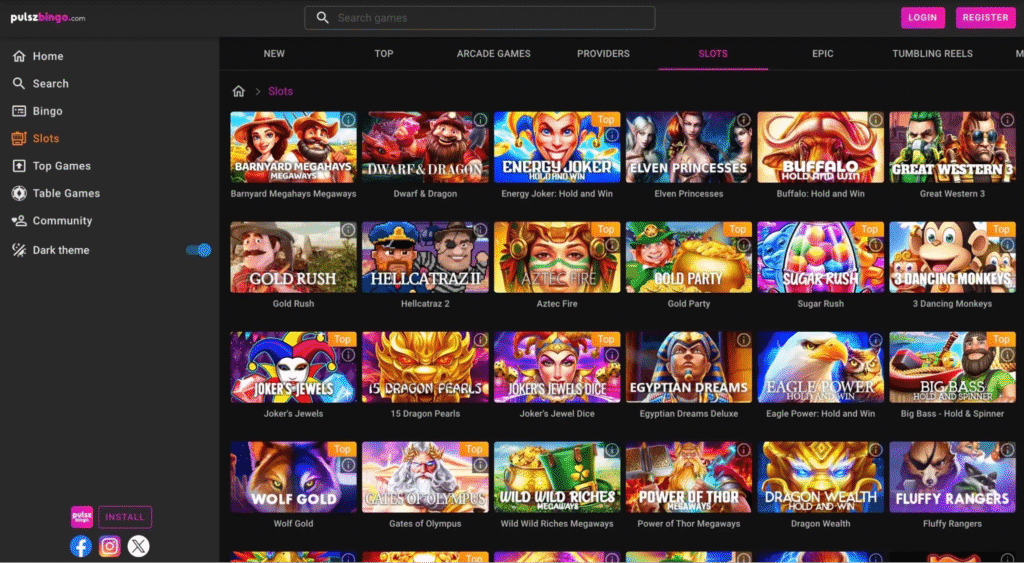Open info icon on Barnyard Megahays thumbnail
1024x563 pixels.
(348, 120)
